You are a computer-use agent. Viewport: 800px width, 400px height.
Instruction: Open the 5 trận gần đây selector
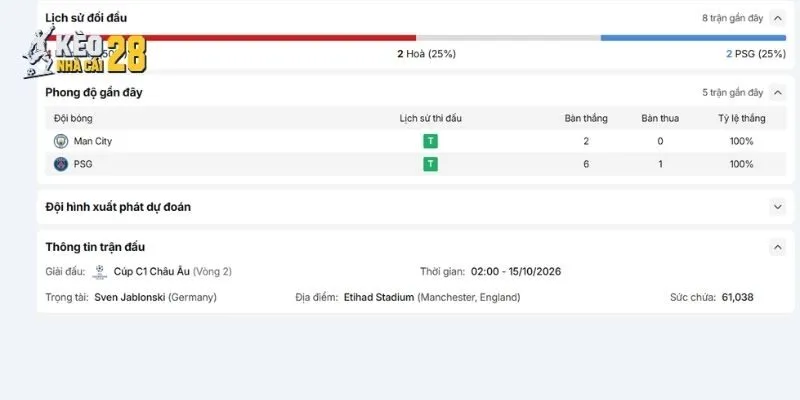[732, 93]
